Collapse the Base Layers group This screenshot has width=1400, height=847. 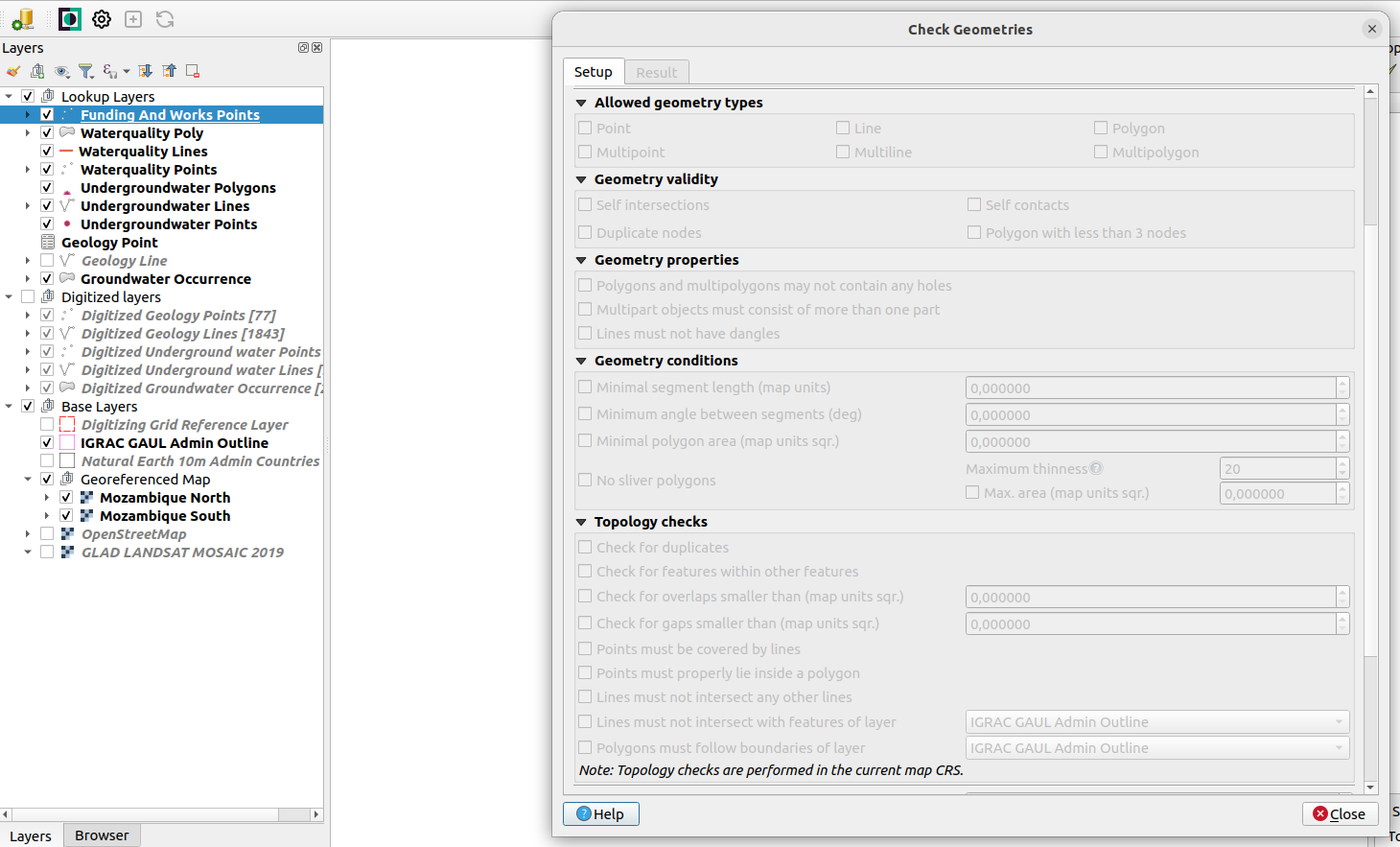(x=9, y=407)
